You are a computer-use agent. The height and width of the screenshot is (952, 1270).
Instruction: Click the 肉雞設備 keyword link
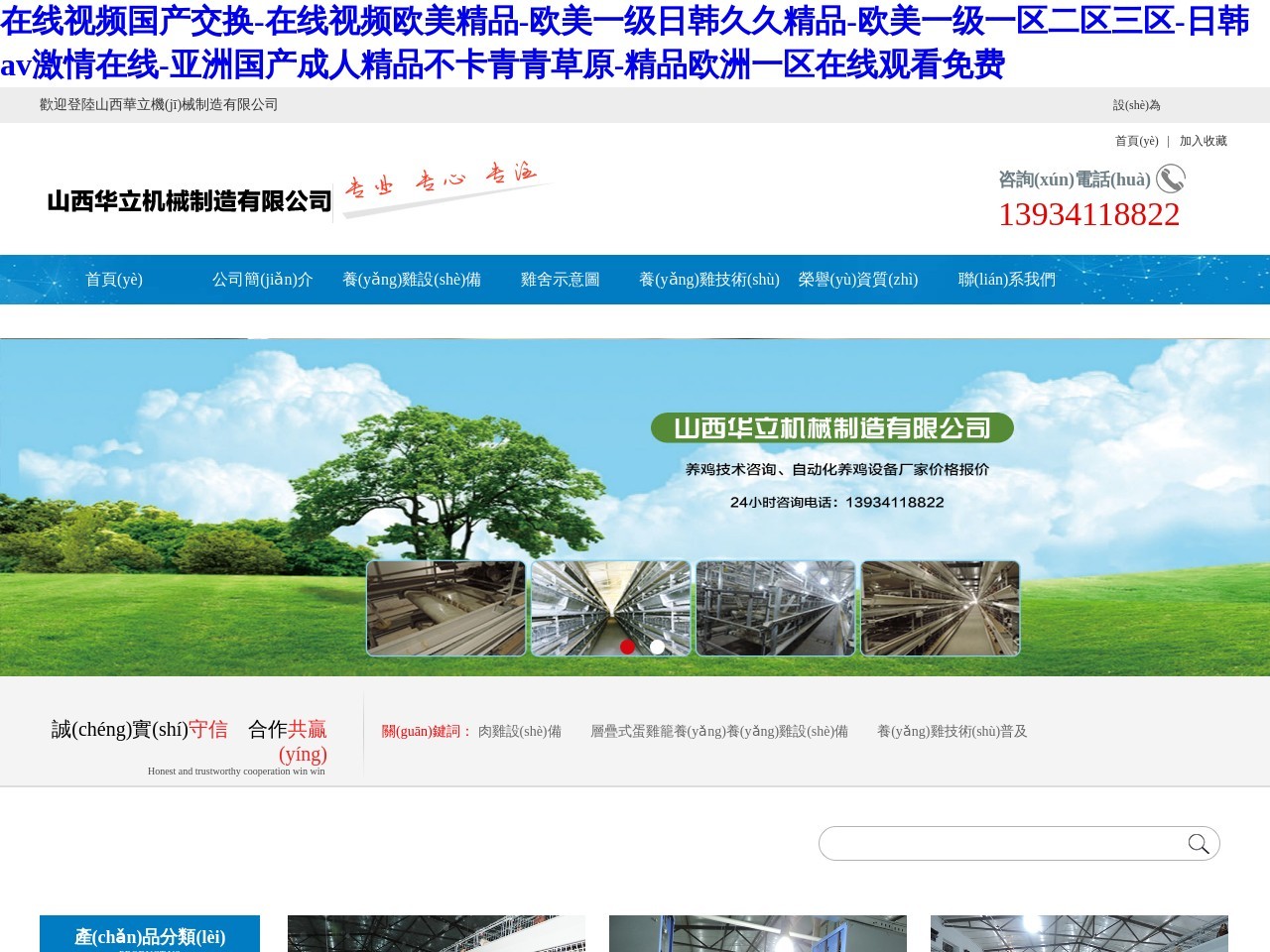[519, 732]
